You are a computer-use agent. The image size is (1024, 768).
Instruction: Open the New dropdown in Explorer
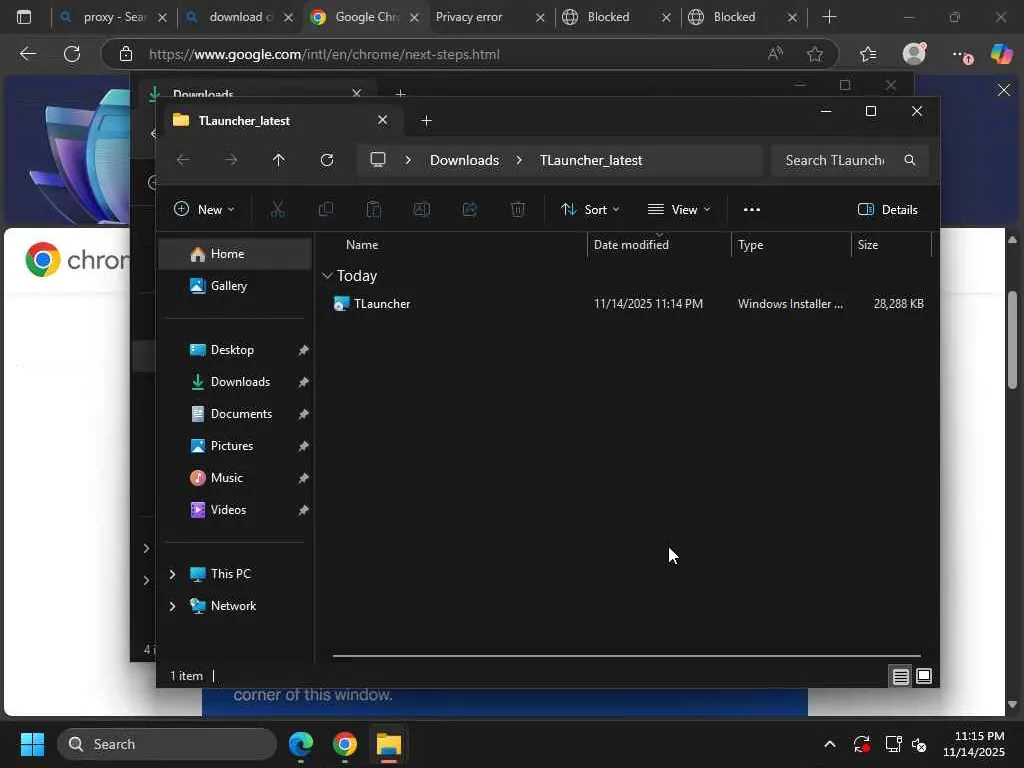(204, 210)
